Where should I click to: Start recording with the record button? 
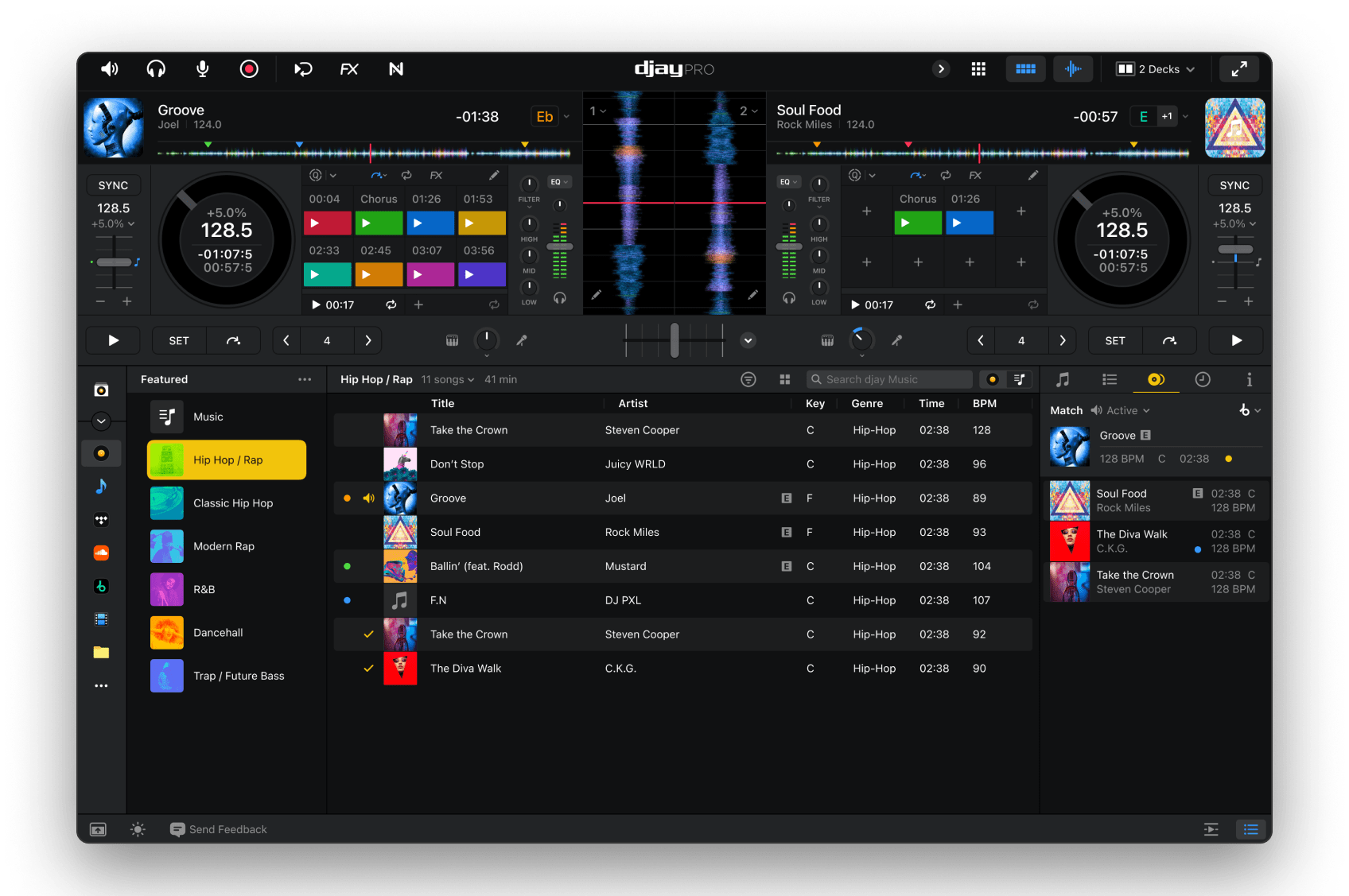click(249, 69)
